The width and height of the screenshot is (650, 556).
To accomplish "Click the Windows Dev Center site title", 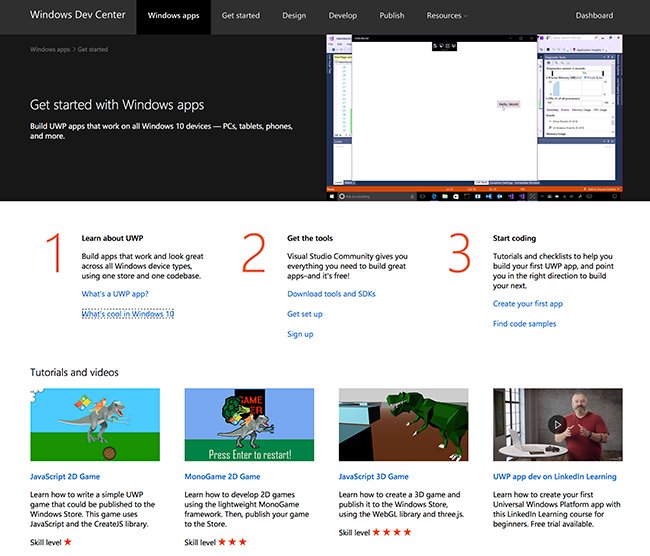I will coord(78,15).
